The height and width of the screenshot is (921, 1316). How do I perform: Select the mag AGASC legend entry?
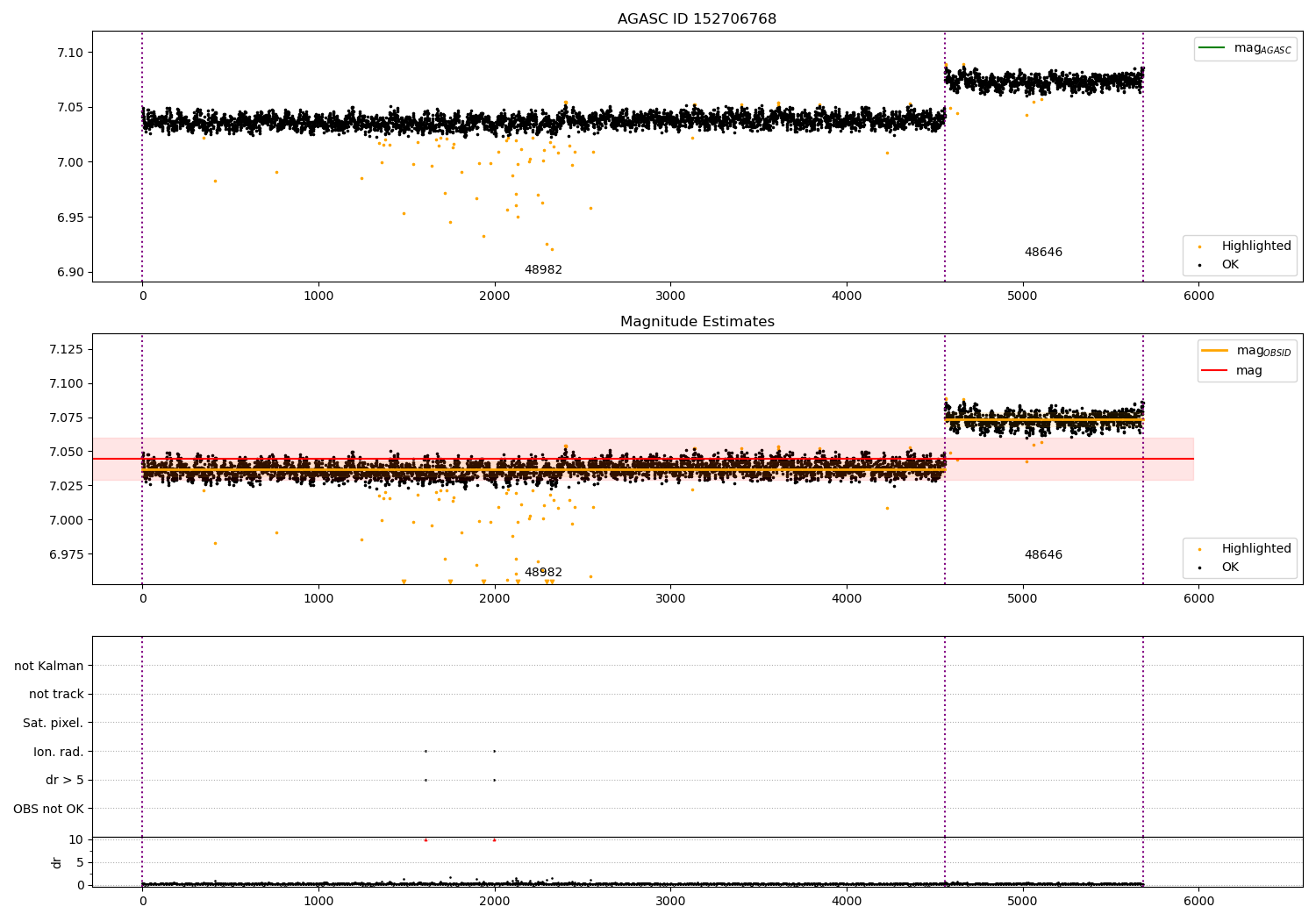(1245, 48)
